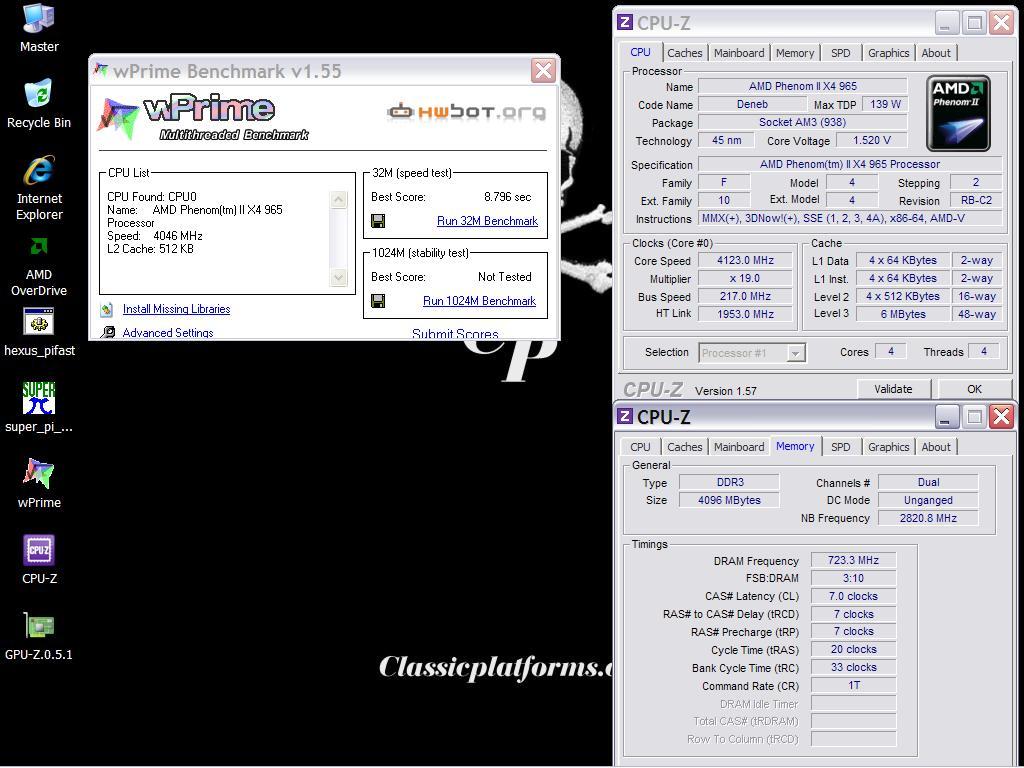Click the icon next to Advanced Settings
The height and width of the screenshot is (768, 1024).
pos(108,332)
